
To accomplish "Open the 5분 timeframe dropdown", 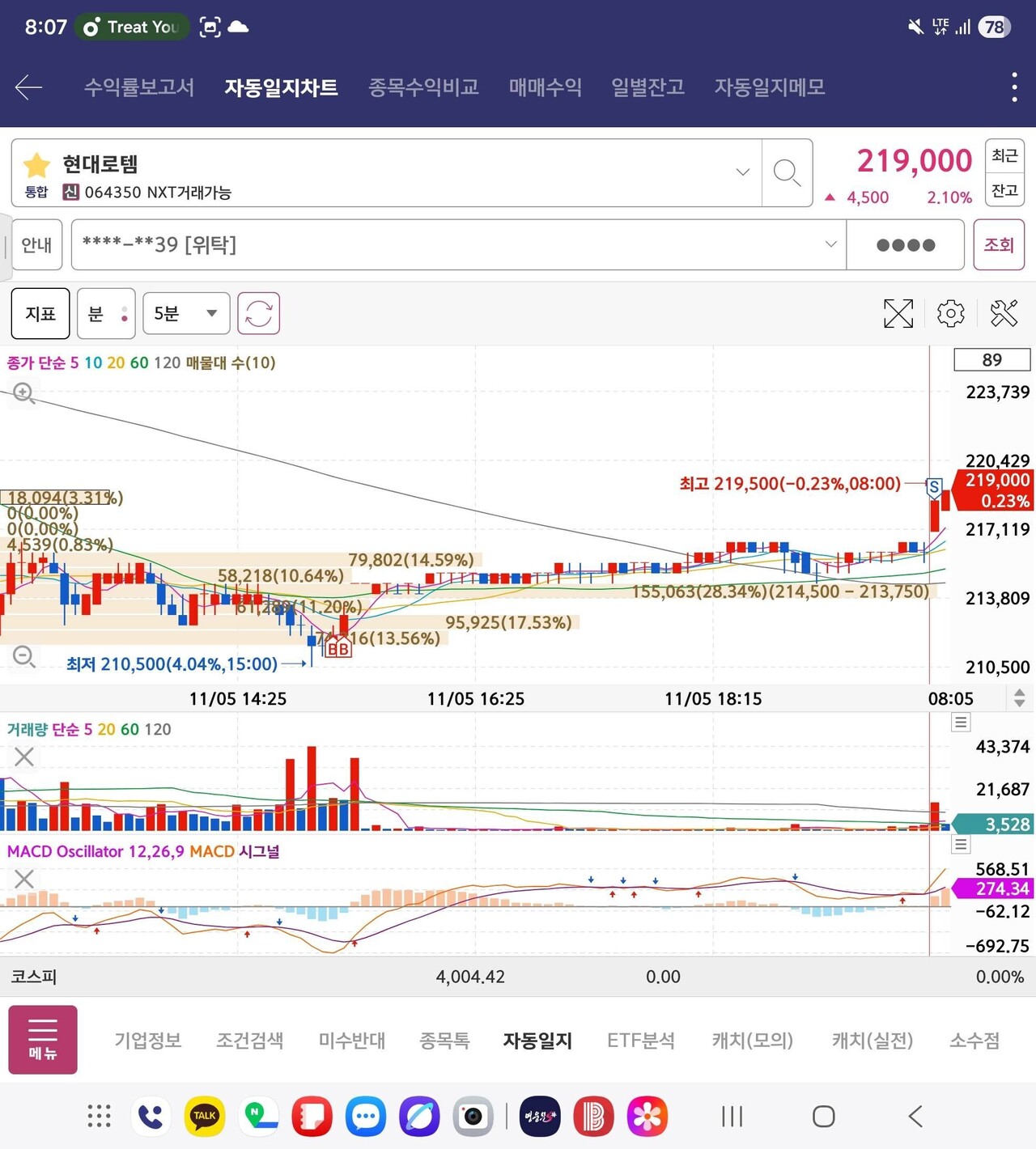I will (x=185, y=313).
